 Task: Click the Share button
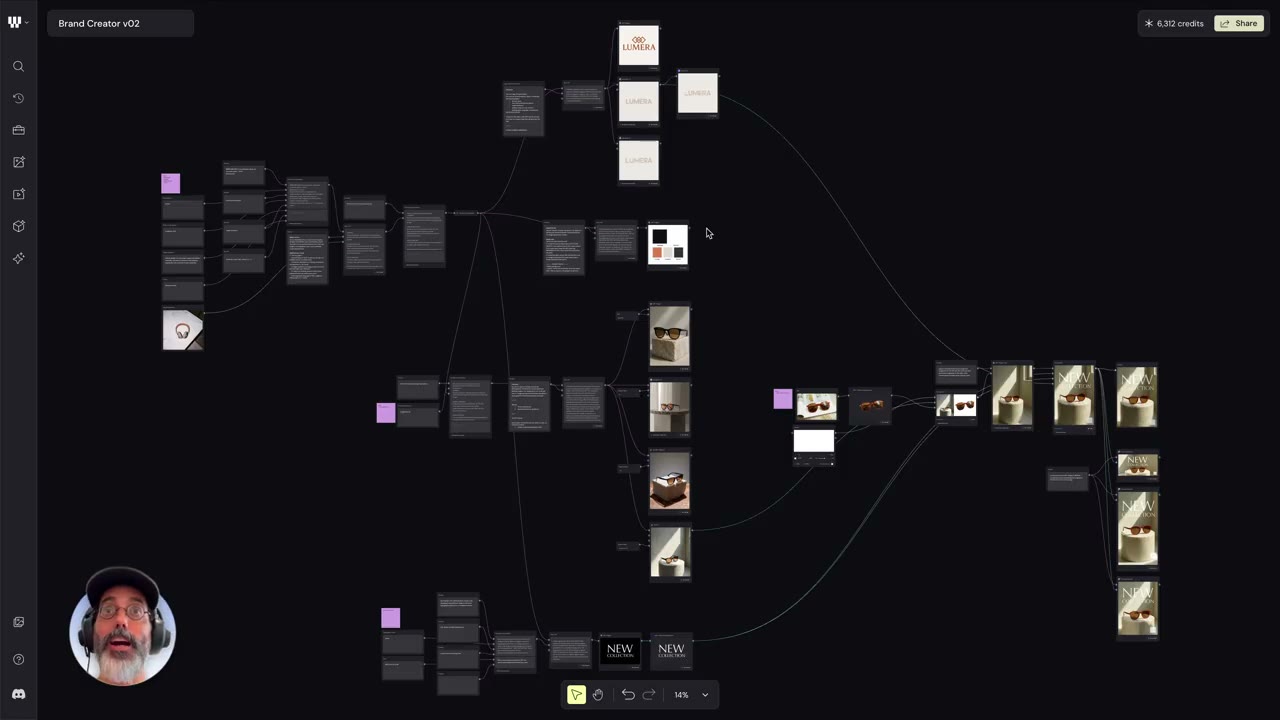point(1239,23)
